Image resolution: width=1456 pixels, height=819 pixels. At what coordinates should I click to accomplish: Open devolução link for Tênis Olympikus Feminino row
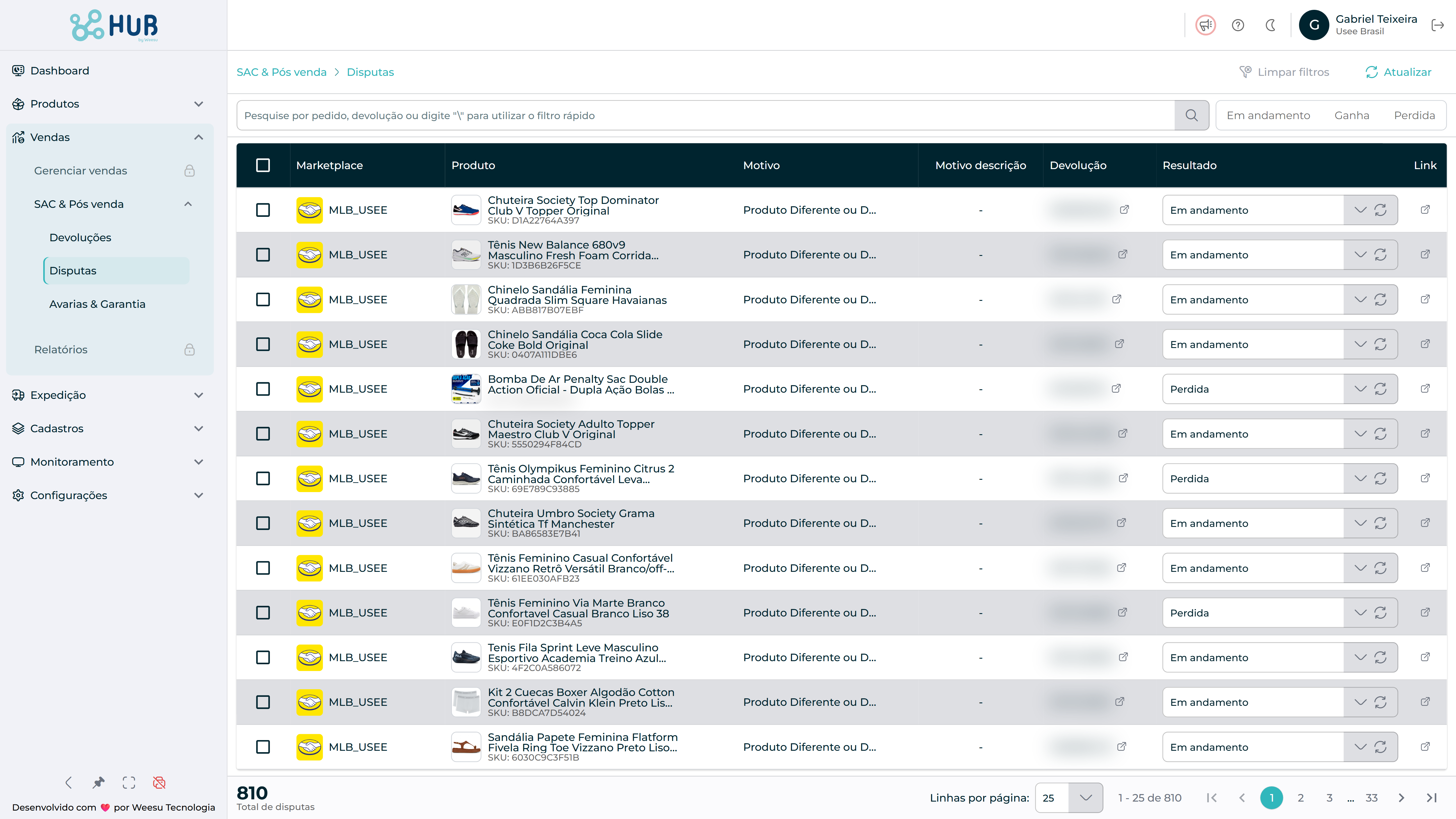[1123, 478]
